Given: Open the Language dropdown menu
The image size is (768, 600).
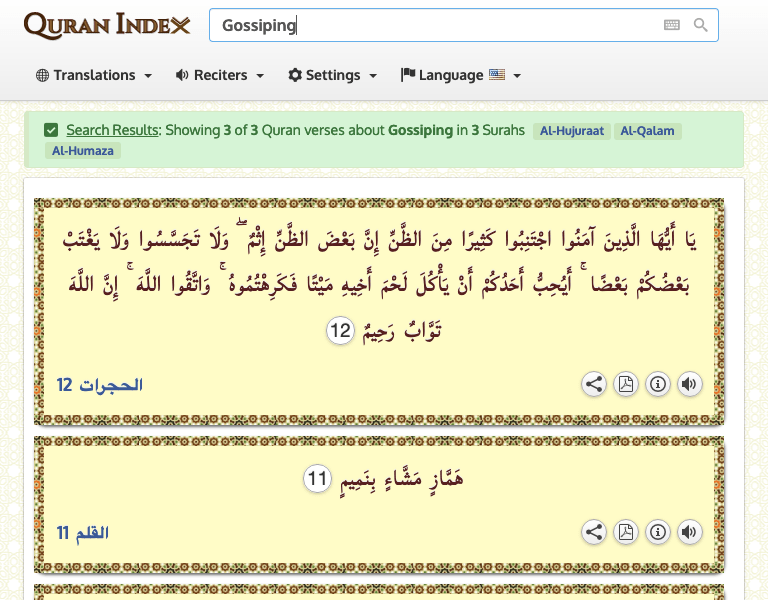Looking at the screenshot, I should coord(460,75).
